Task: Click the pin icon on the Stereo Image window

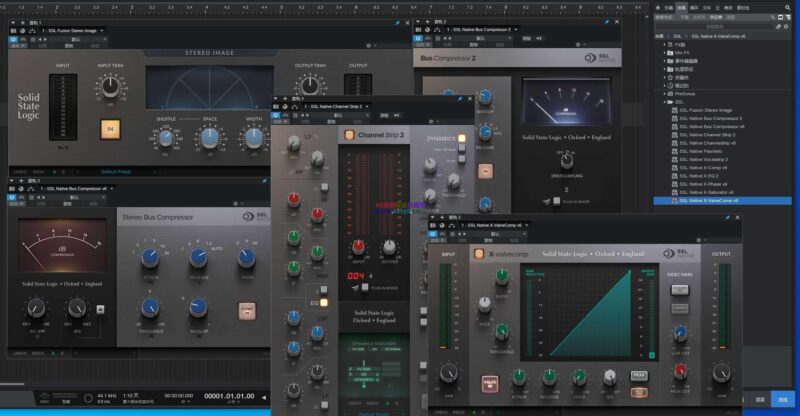Action: tap(397, 23)
